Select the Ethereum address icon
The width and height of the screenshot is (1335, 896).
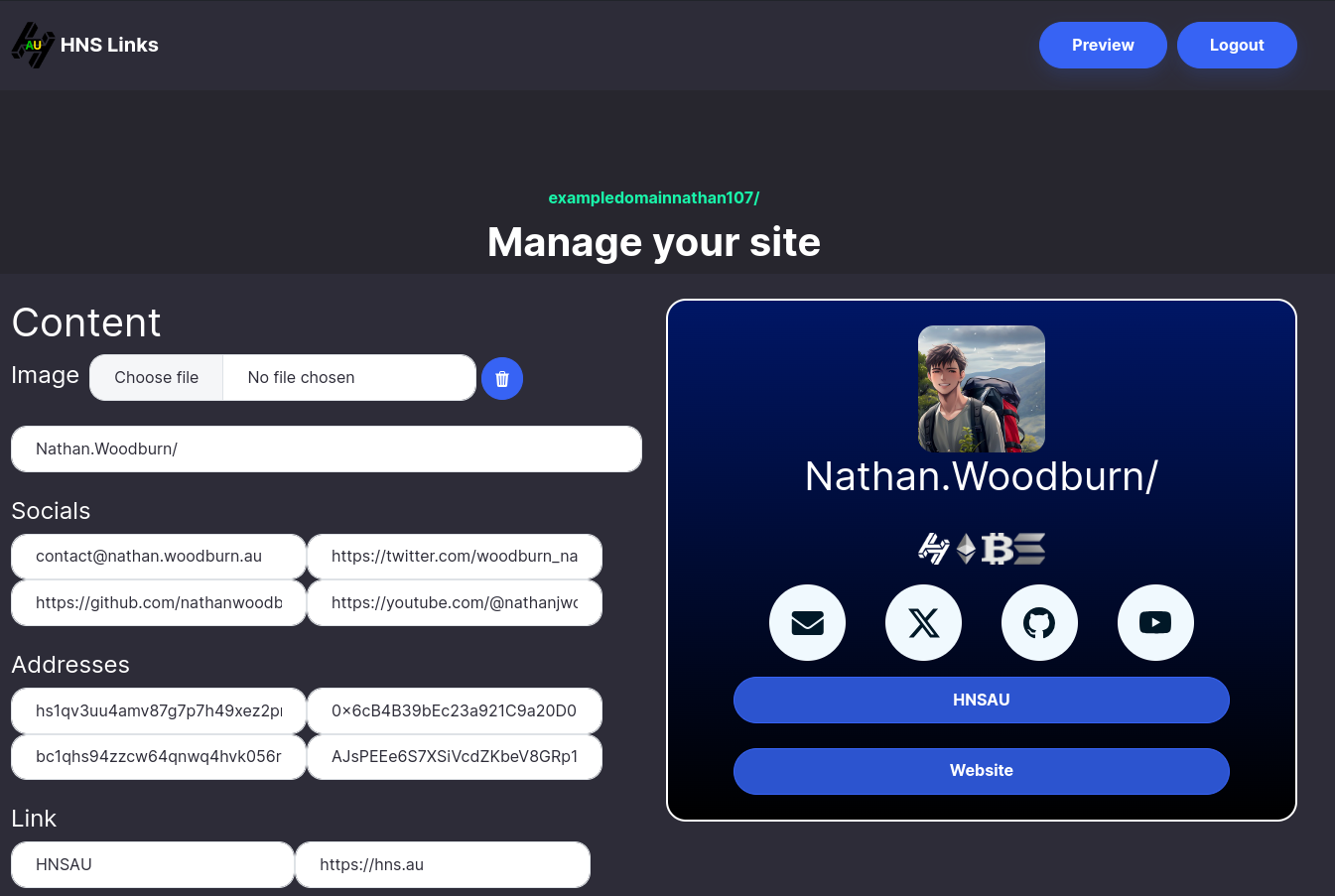click(x=966, y=548)
